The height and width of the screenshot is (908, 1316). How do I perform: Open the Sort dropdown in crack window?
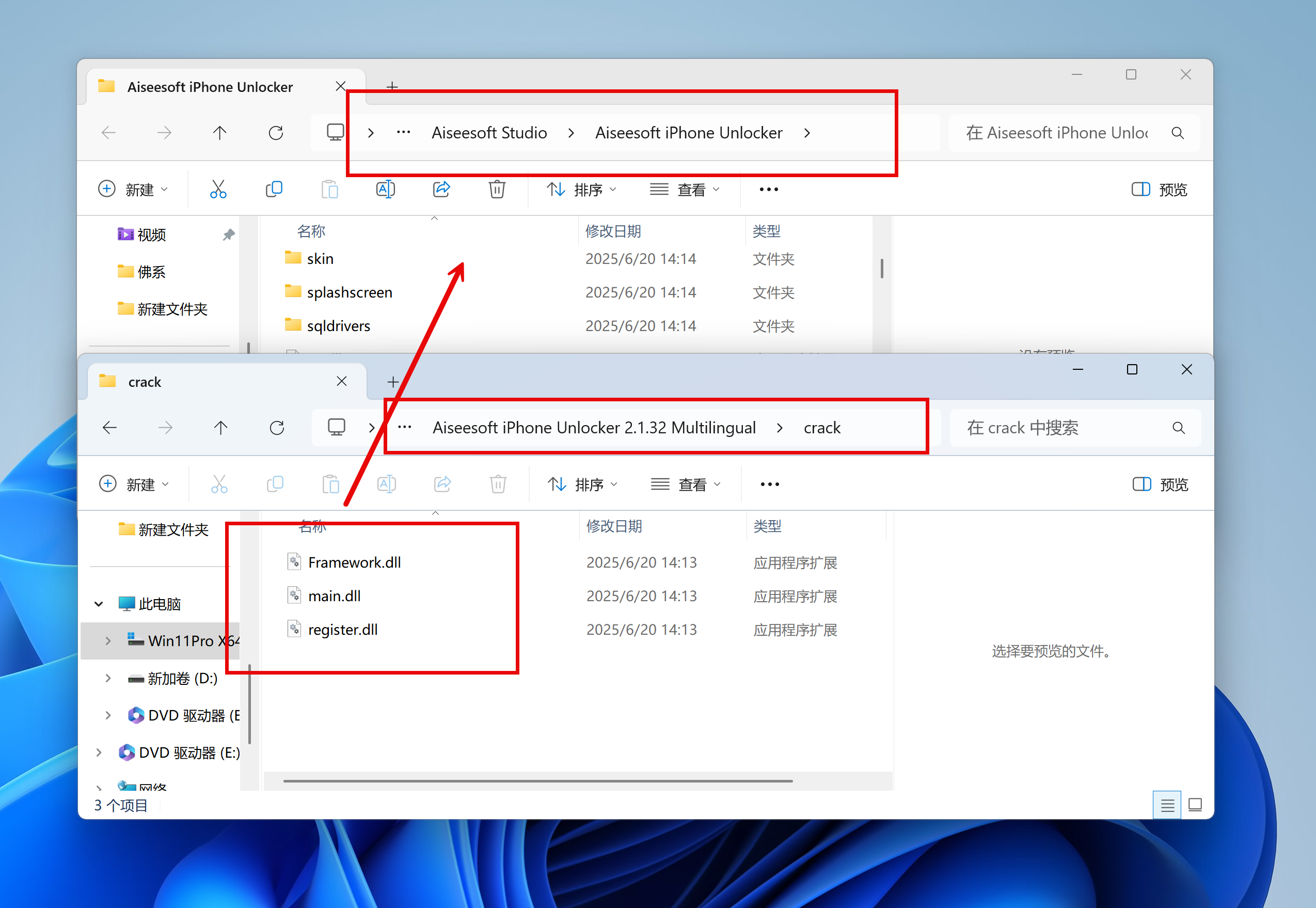click(x=582, y=484)
